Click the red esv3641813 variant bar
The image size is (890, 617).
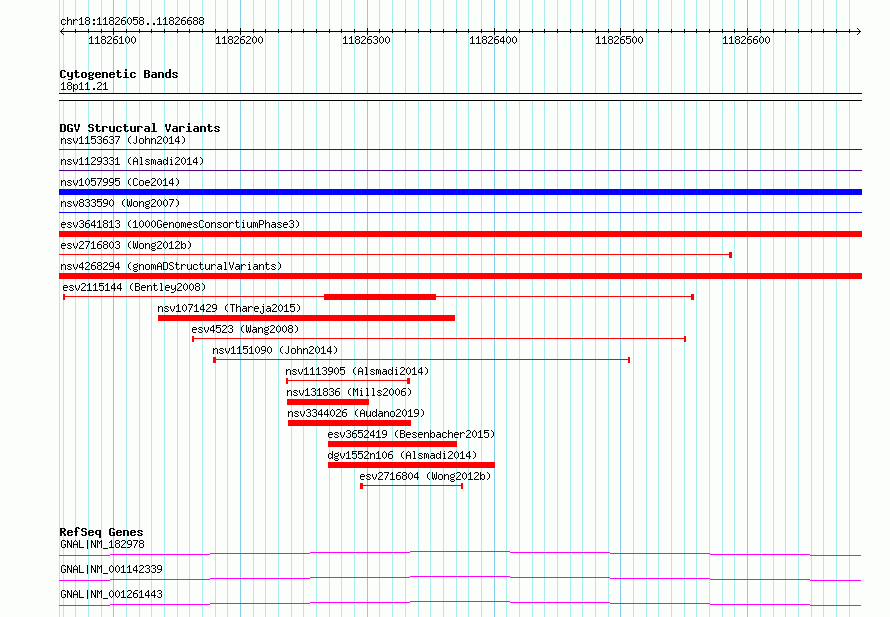460,234
